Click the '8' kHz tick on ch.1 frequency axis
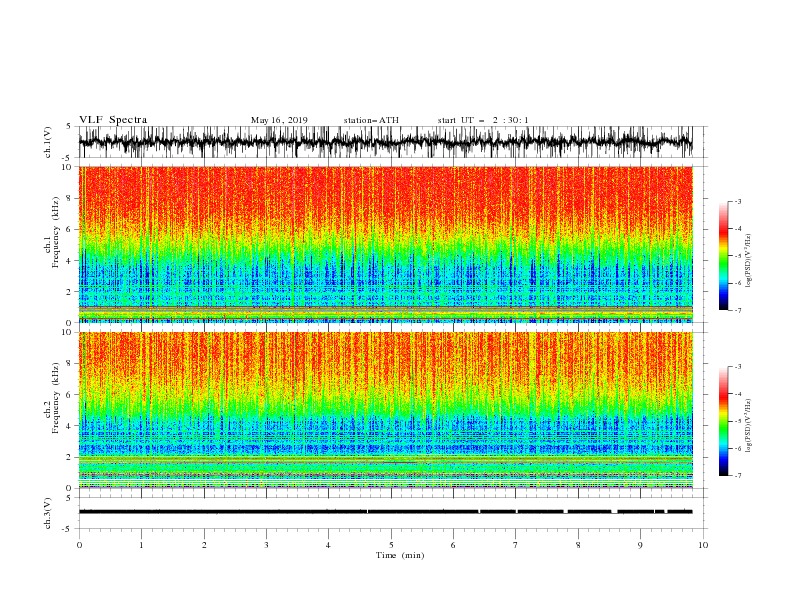This screenshot has height=612, width=792. click(x=69, y=198)
